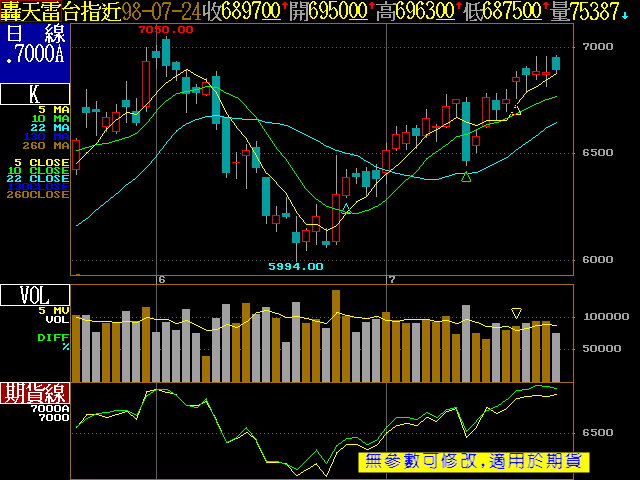The width and height of the screenshot is (640, 480).
Task: Click the 5994.00 low price label
Action: (x=295, y=266)
